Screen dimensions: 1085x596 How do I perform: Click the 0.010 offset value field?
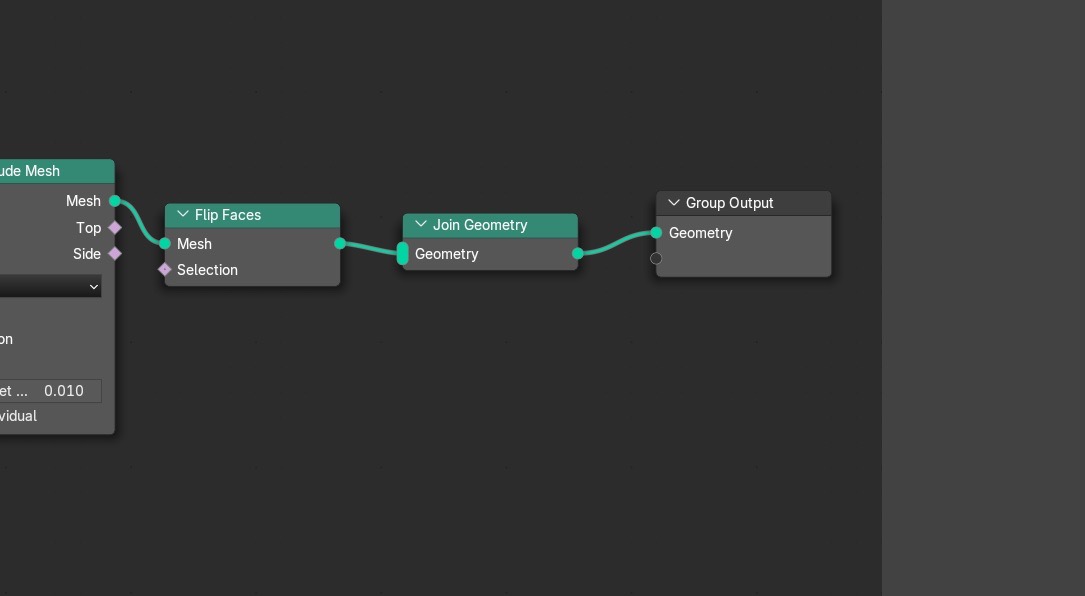tap(51, 391)
